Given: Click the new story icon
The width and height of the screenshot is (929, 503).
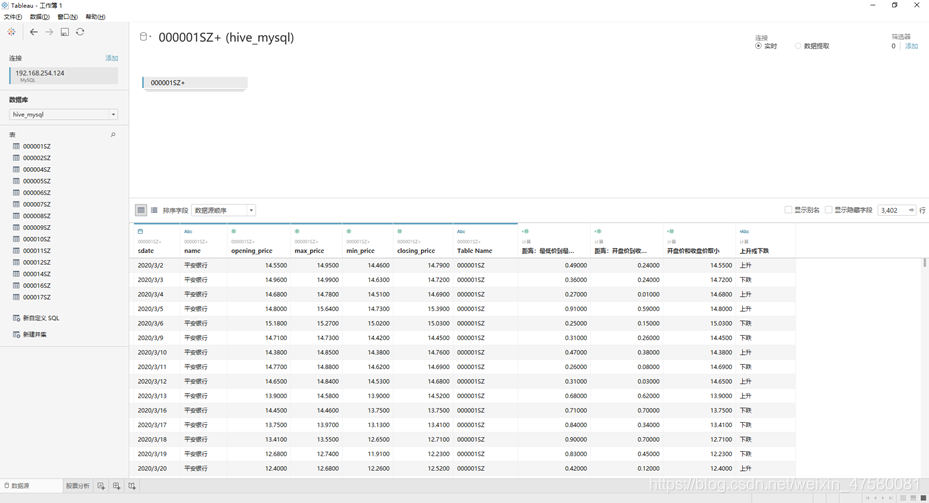Looking at the screenshot, I should click(x=132, y=486).
